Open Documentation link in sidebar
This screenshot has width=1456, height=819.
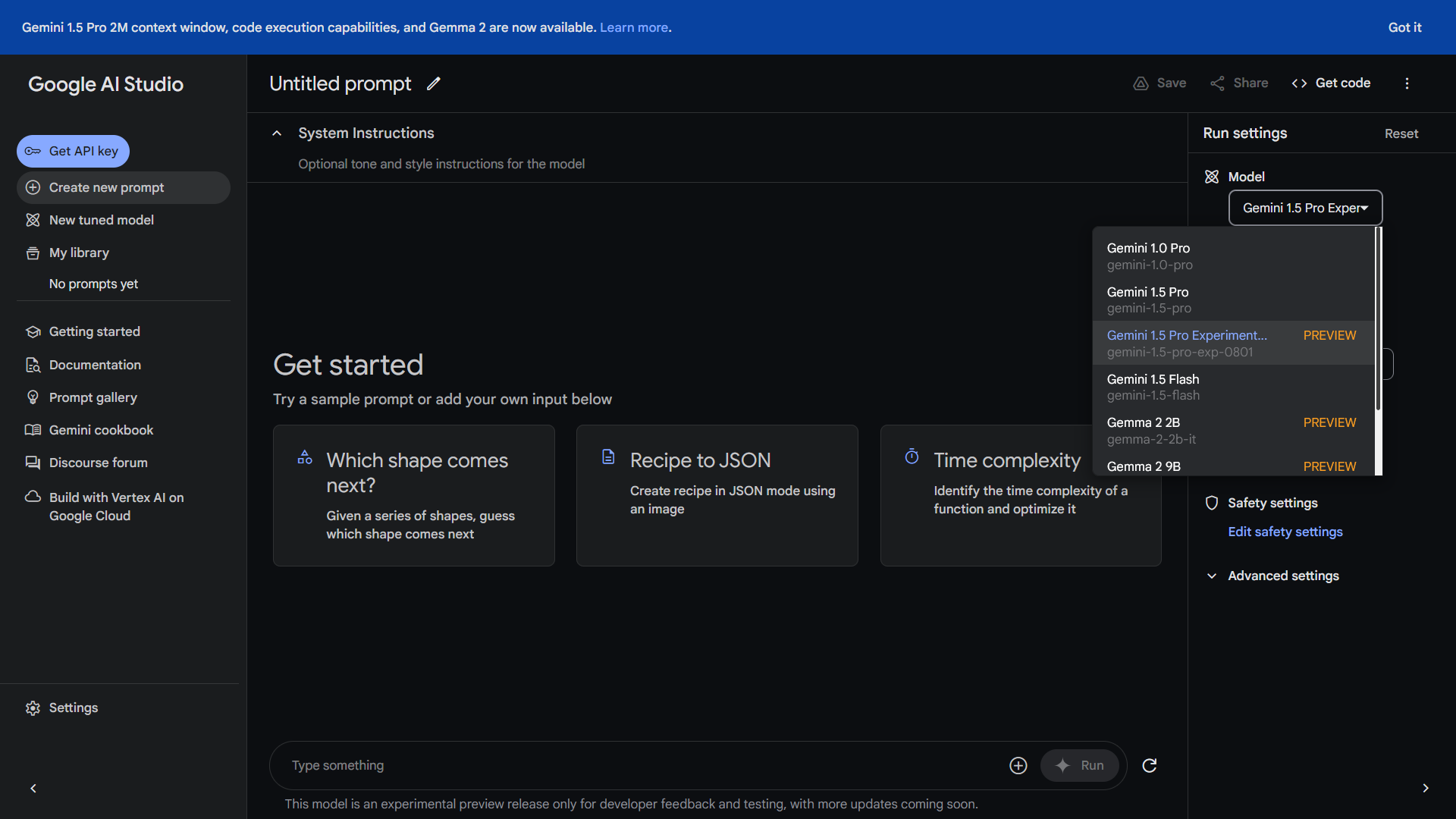click(124, 365)
